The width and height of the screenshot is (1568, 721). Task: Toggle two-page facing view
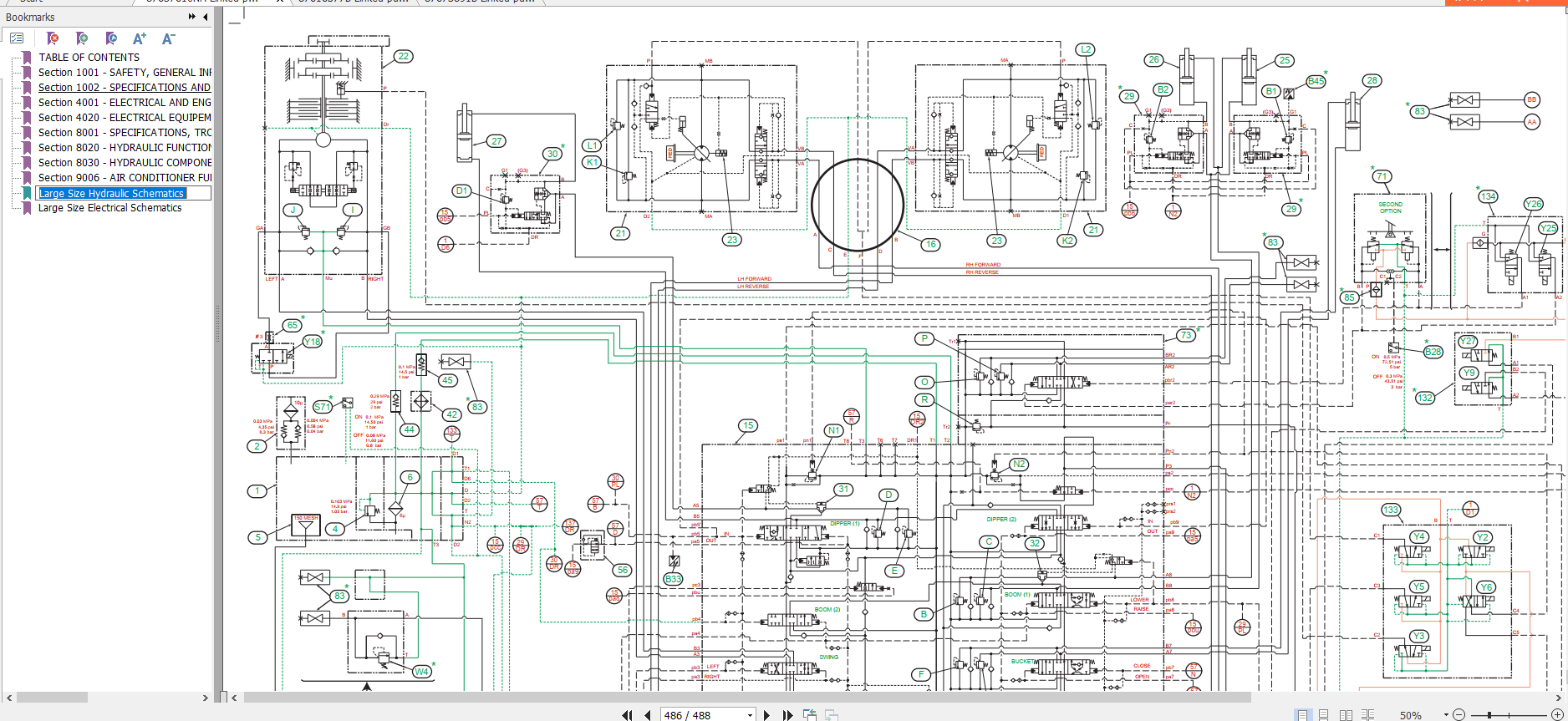pos(1346,715)
